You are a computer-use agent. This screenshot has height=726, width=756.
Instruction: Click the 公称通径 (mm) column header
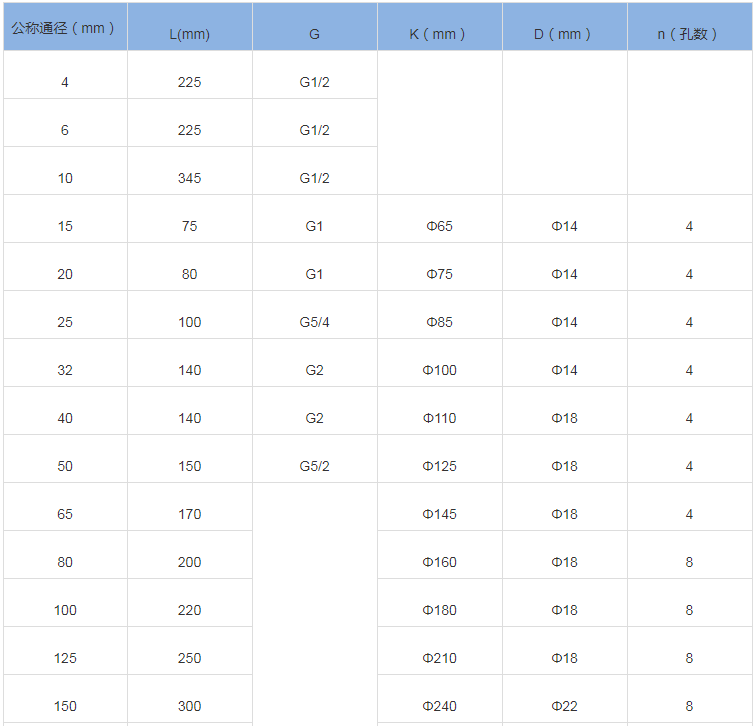65,28
